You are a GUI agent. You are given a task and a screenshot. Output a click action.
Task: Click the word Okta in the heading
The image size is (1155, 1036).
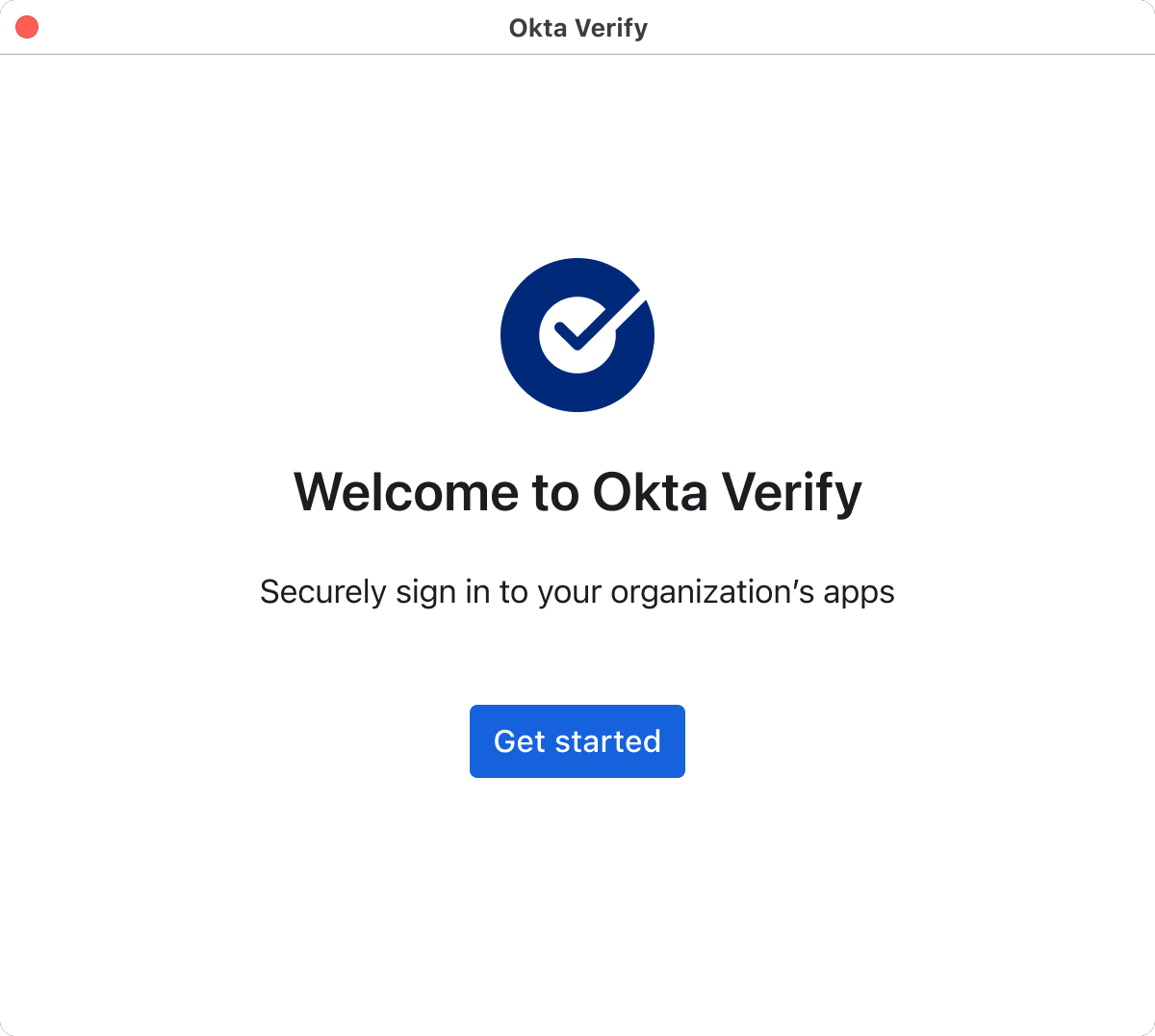(x=650, y=492)
